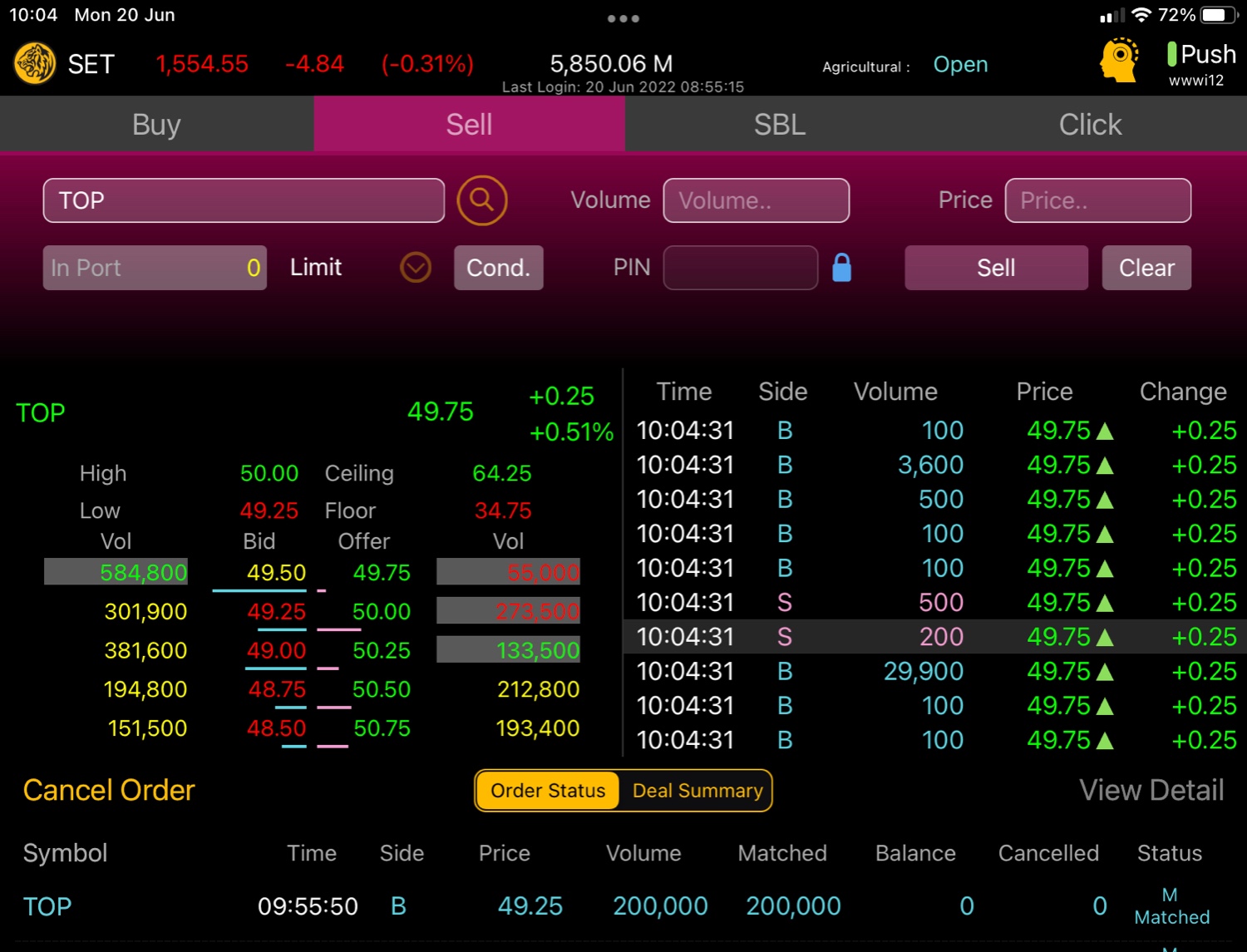Open View Detail for orders
The width and height of the screenshot is (1247, 952).
[1151, 790]
